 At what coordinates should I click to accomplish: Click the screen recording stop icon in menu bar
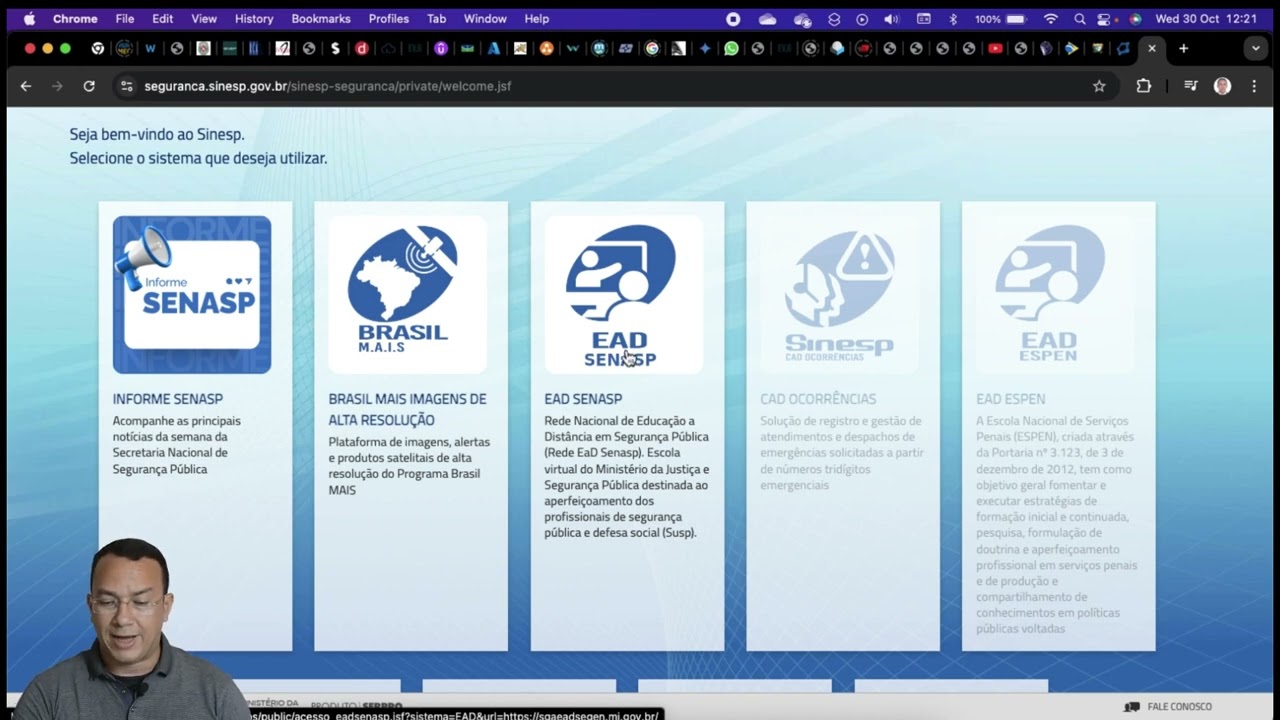(733, 19)
